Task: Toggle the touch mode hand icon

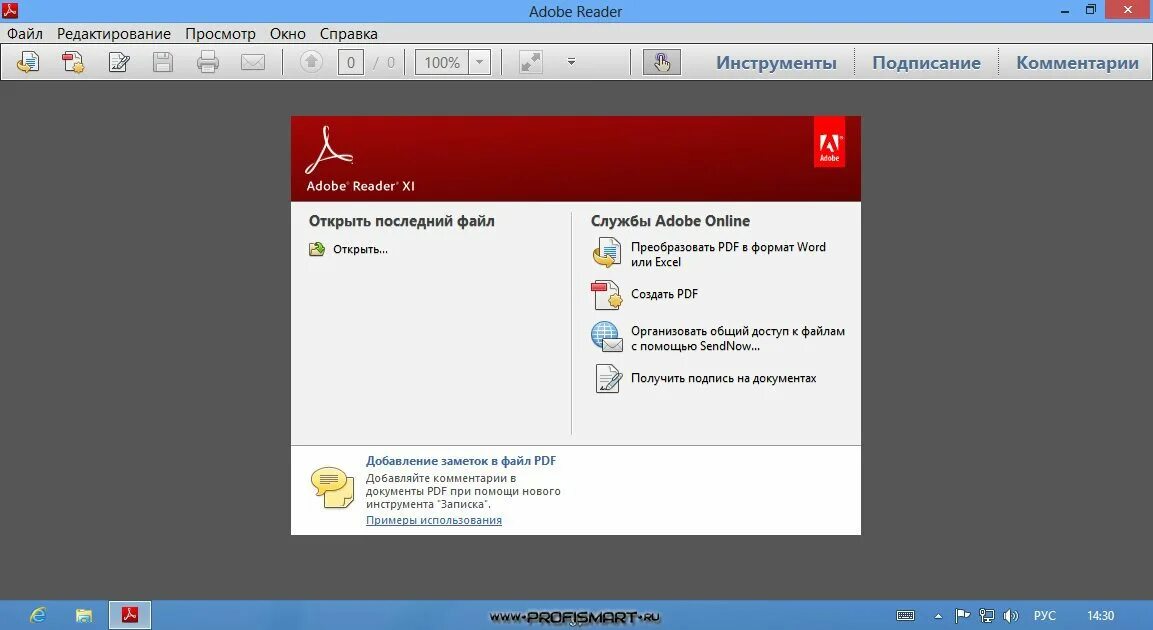Action: pos(662,62)
